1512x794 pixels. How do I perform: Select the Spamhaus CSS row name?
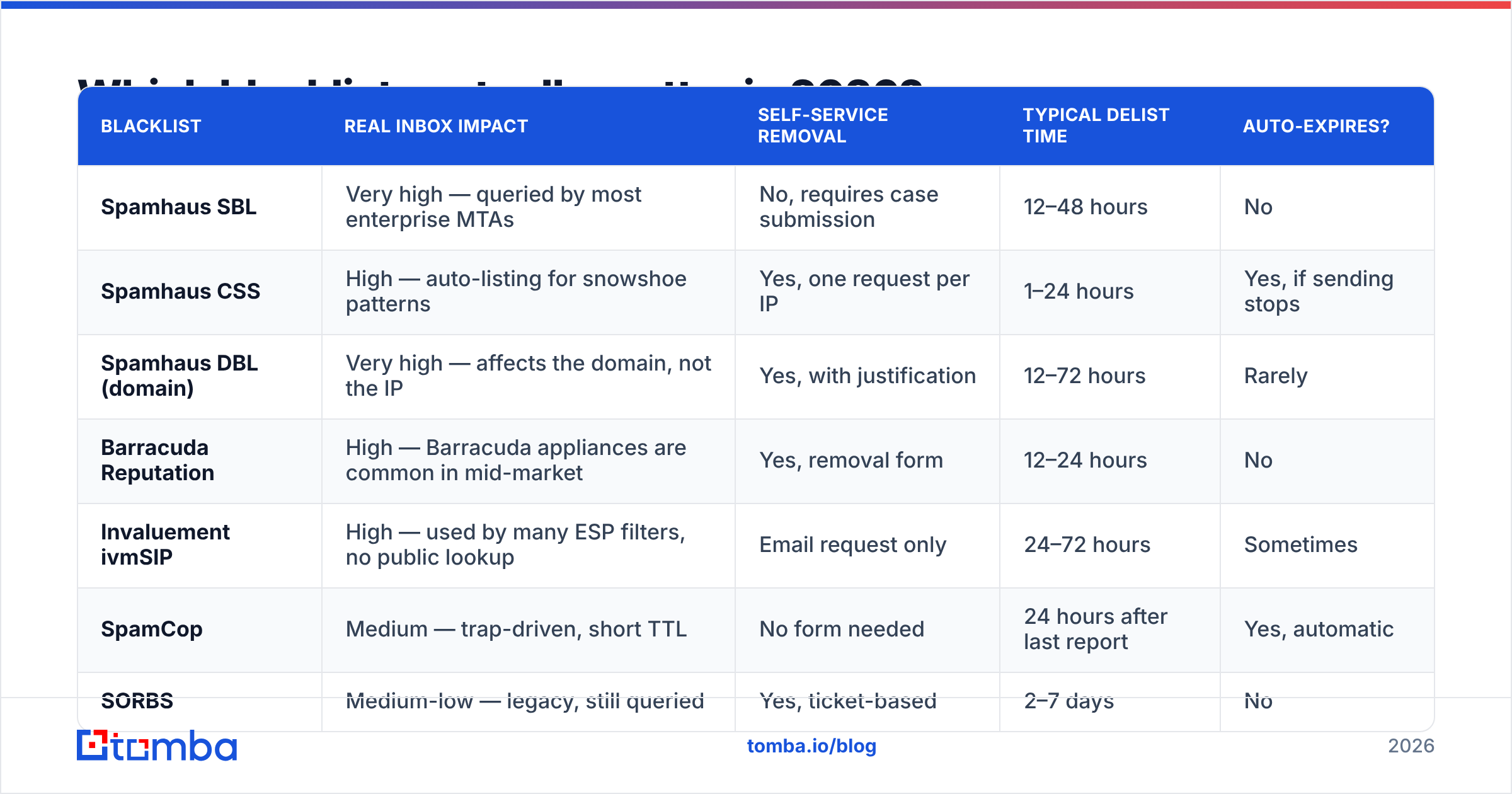[x=180, y=291]
